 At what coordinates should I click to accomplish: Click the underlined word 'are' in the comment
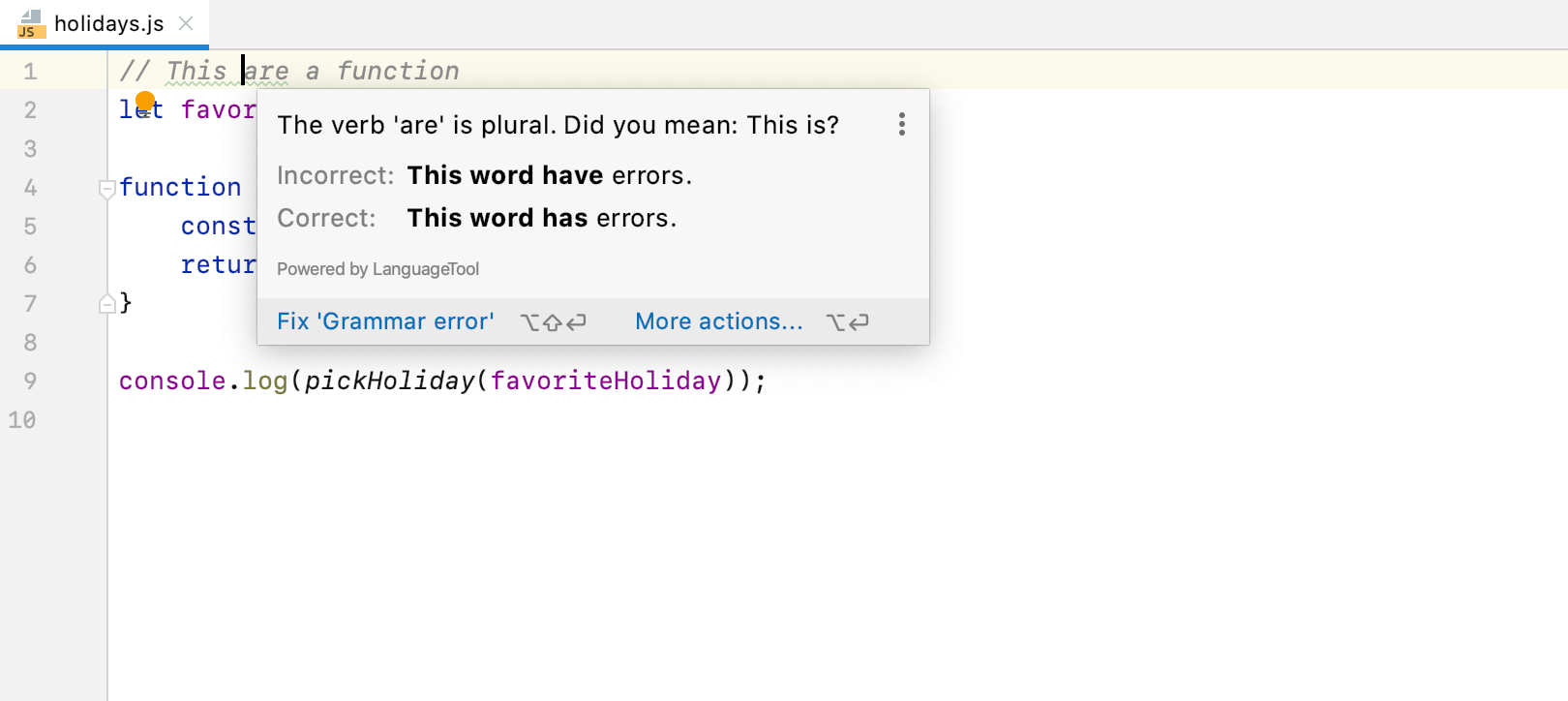pyautogui.click(x=267, y=72)
